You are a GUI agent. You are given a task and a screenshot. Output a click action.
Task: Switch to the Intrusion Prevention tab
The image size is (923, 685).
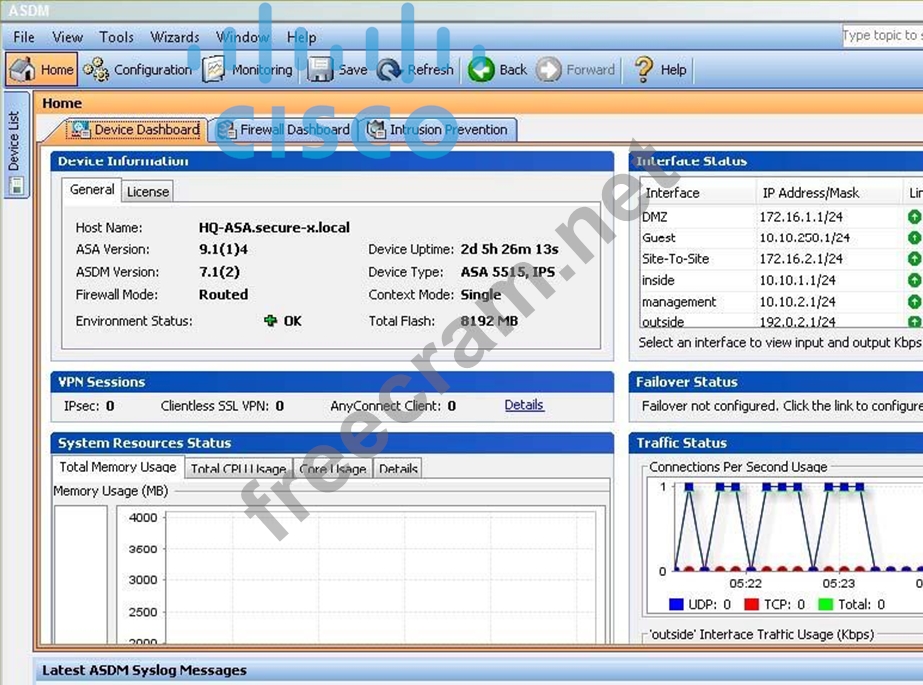438,130
